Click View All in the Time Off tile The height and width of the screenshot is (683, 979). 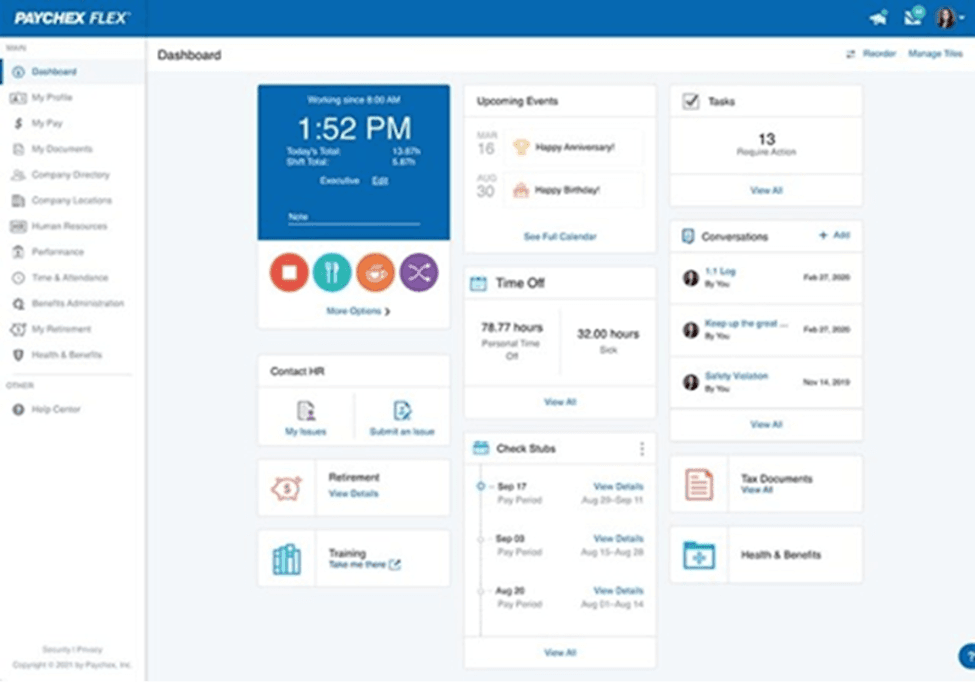click(x=559, y=401)
